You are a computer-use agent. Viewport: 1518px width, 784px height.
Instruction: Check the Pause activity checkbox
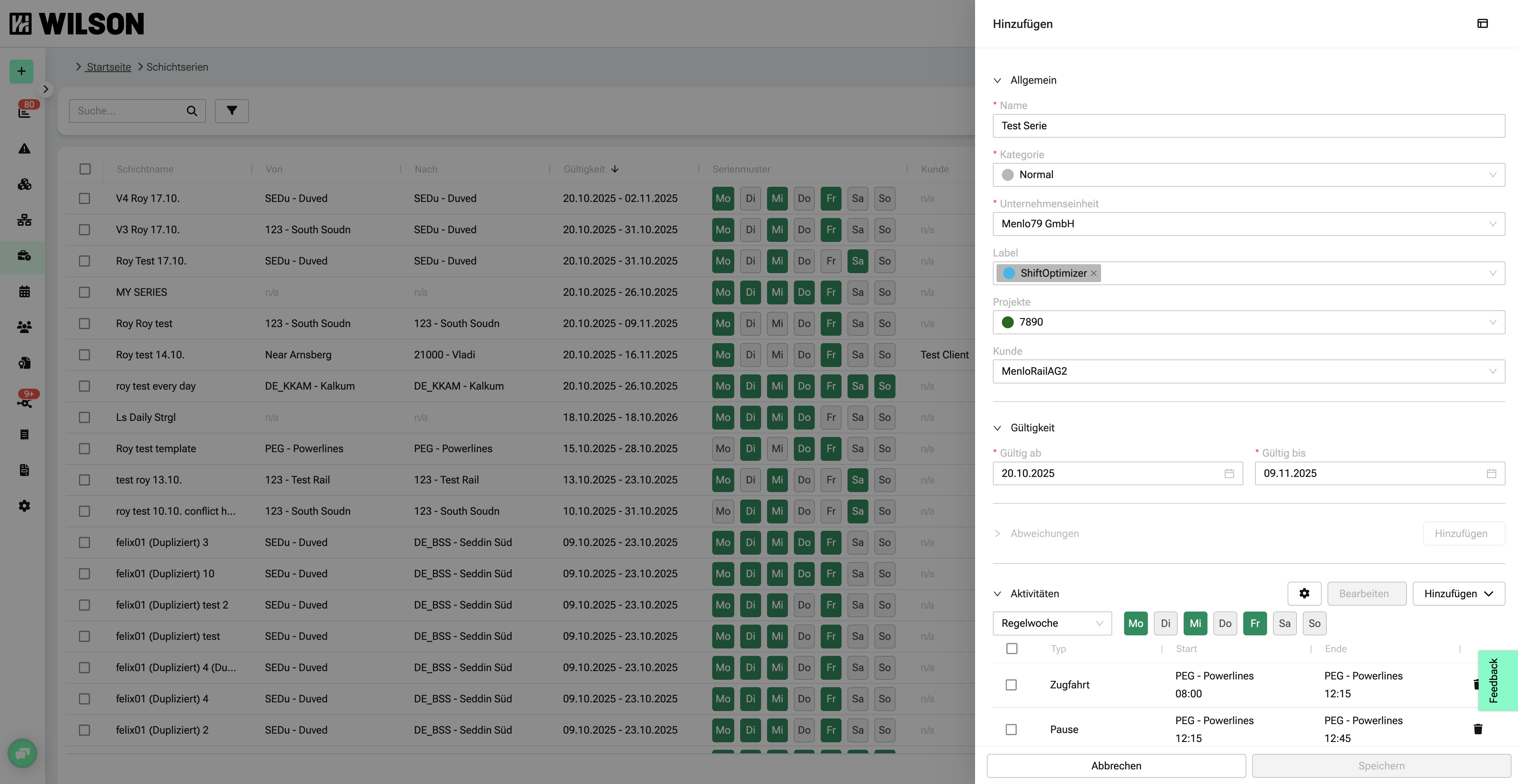click(1011, 729)
